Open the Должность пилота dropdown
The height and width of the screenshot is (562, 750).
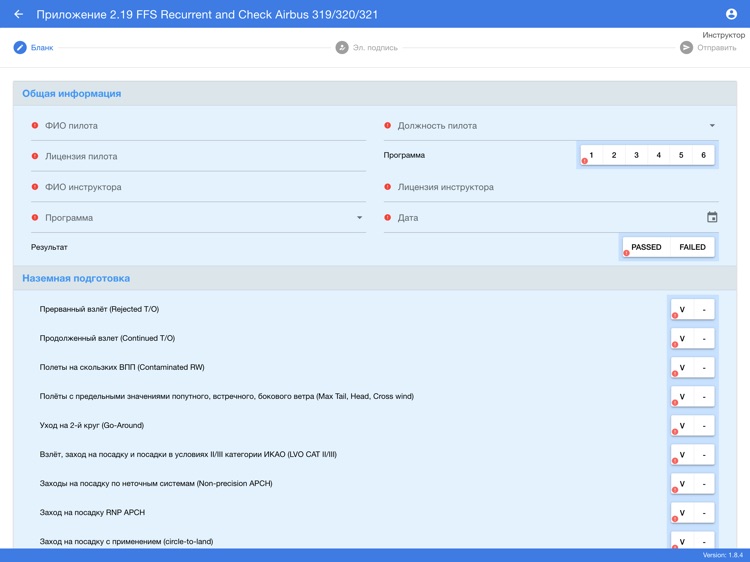pyautogui.click(x=551, y=126)
